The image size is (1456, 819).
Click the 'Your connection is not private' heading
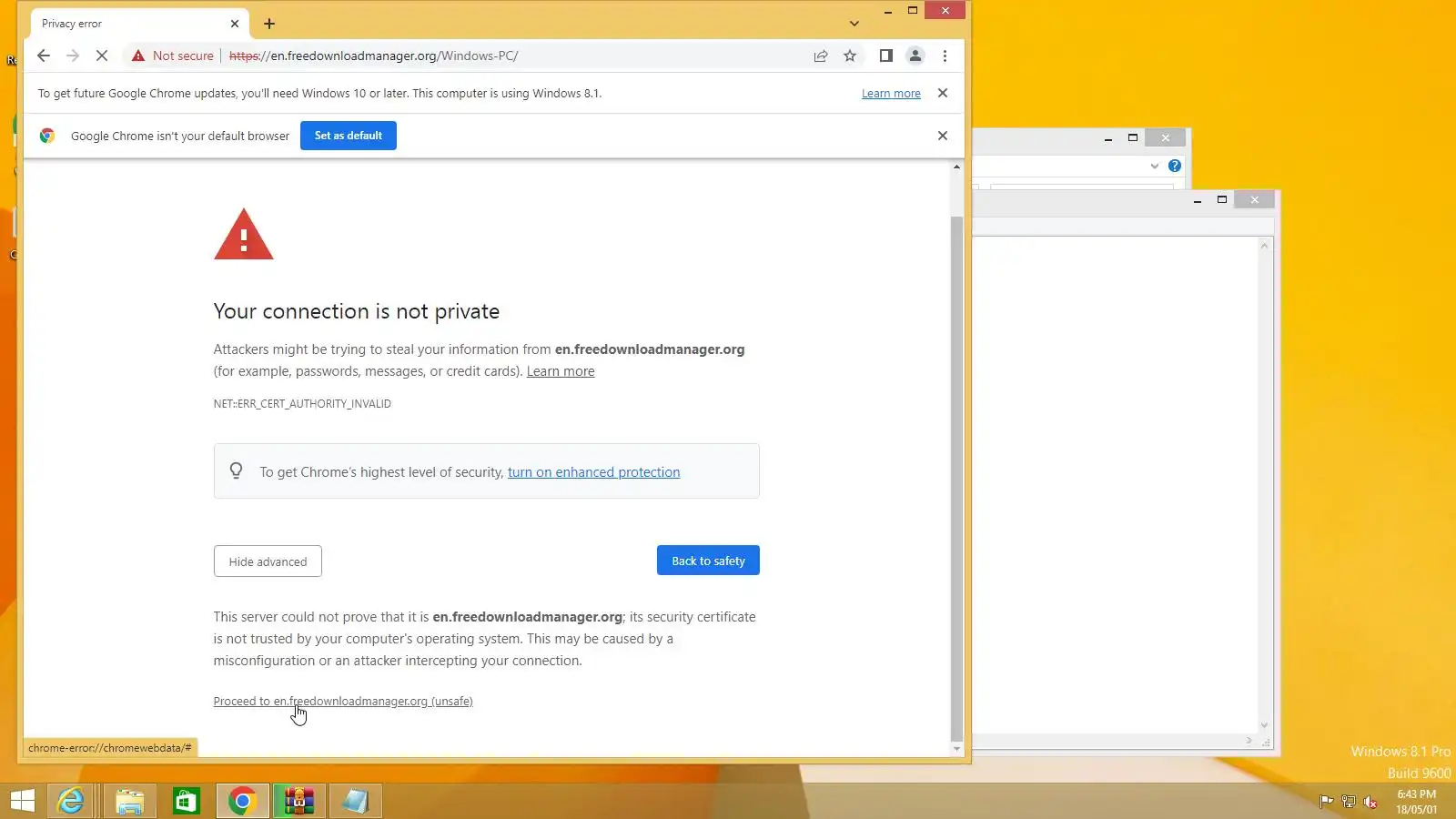pos(357,311)
